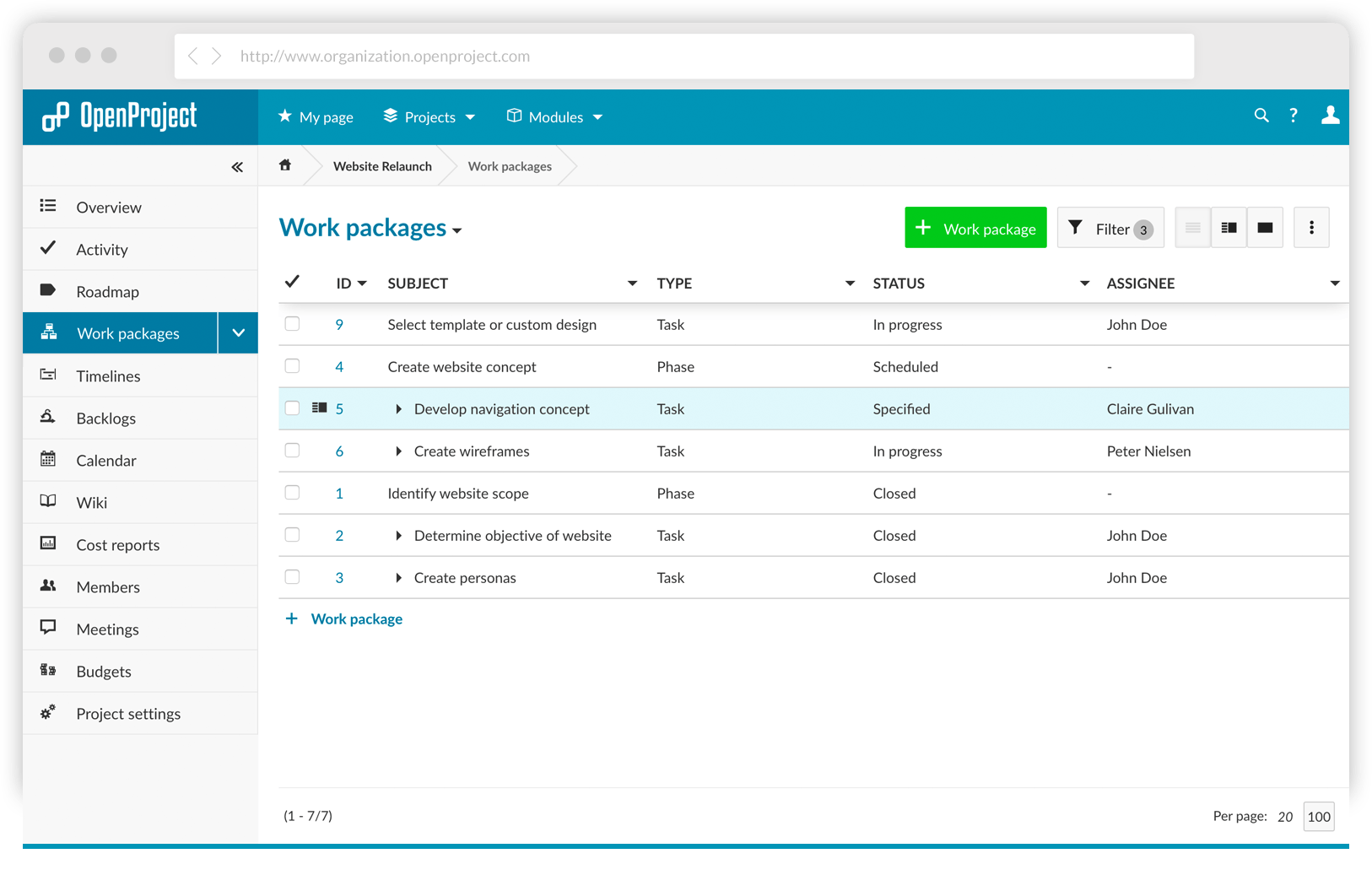
Task: Set per page count to 100
Action: click(x=1318, y=816)
